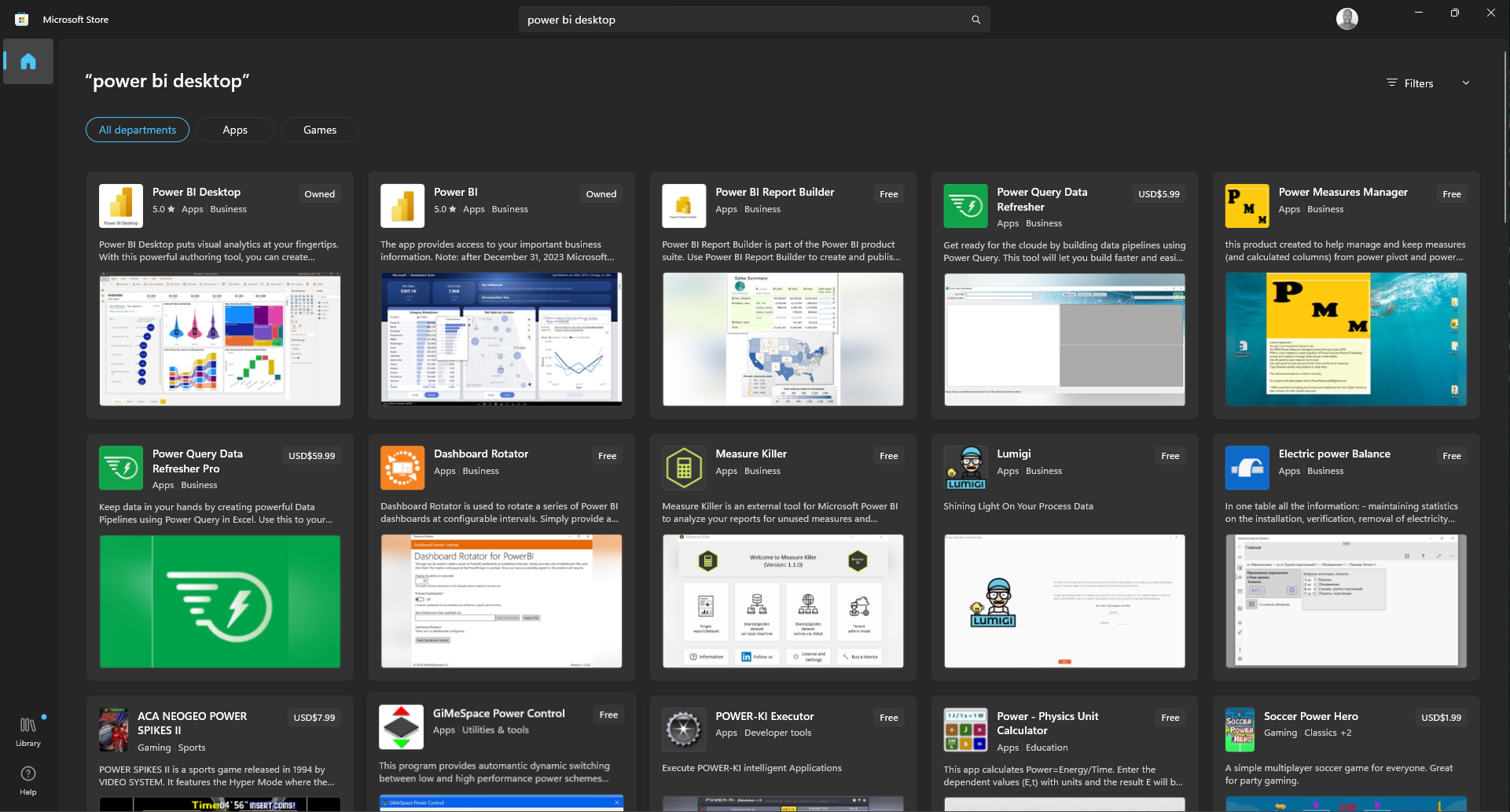
Task: Click Free button for Dashboard Rotator
Action: point(608,456)
